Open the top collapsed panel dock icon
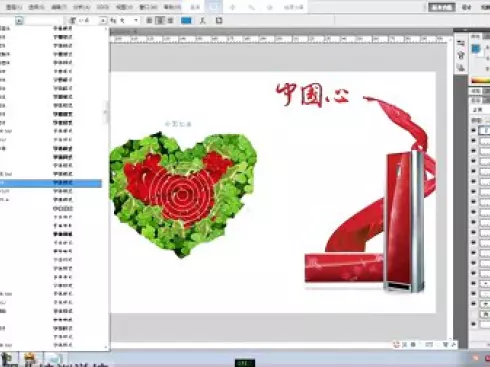Viewport: 490px width, 367px height. pyautogui.click(x=461, y=43)
